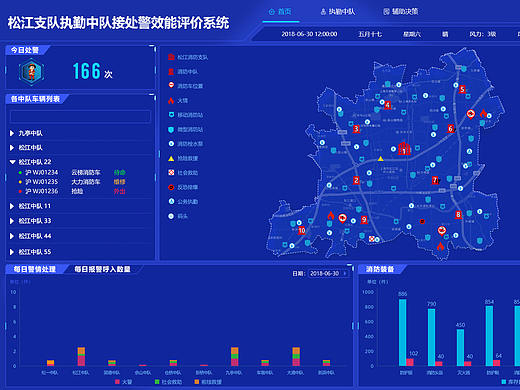520x390 pixels.
Task: Expand the first 松江中队 row
Action: click(80, 148)
